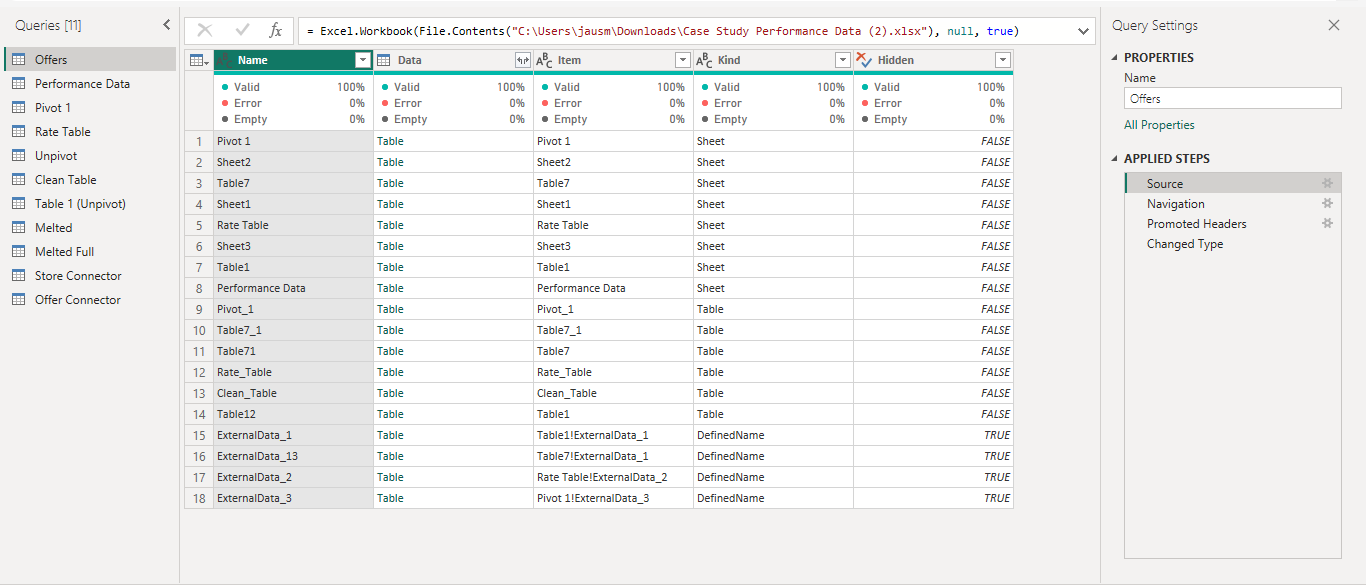The width and height of the screenshot is (1366, 585).
Task: Open Table link in Rate Table row
Action: pos(390,225)
